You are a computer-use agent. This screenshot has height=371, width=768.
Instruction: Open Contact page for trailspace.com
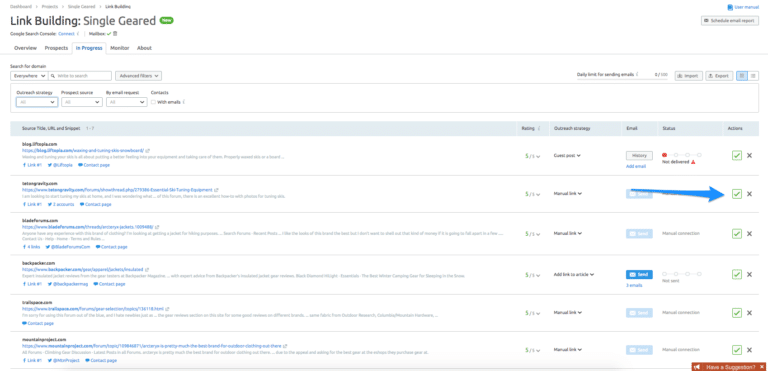click(x=38, y=323)
